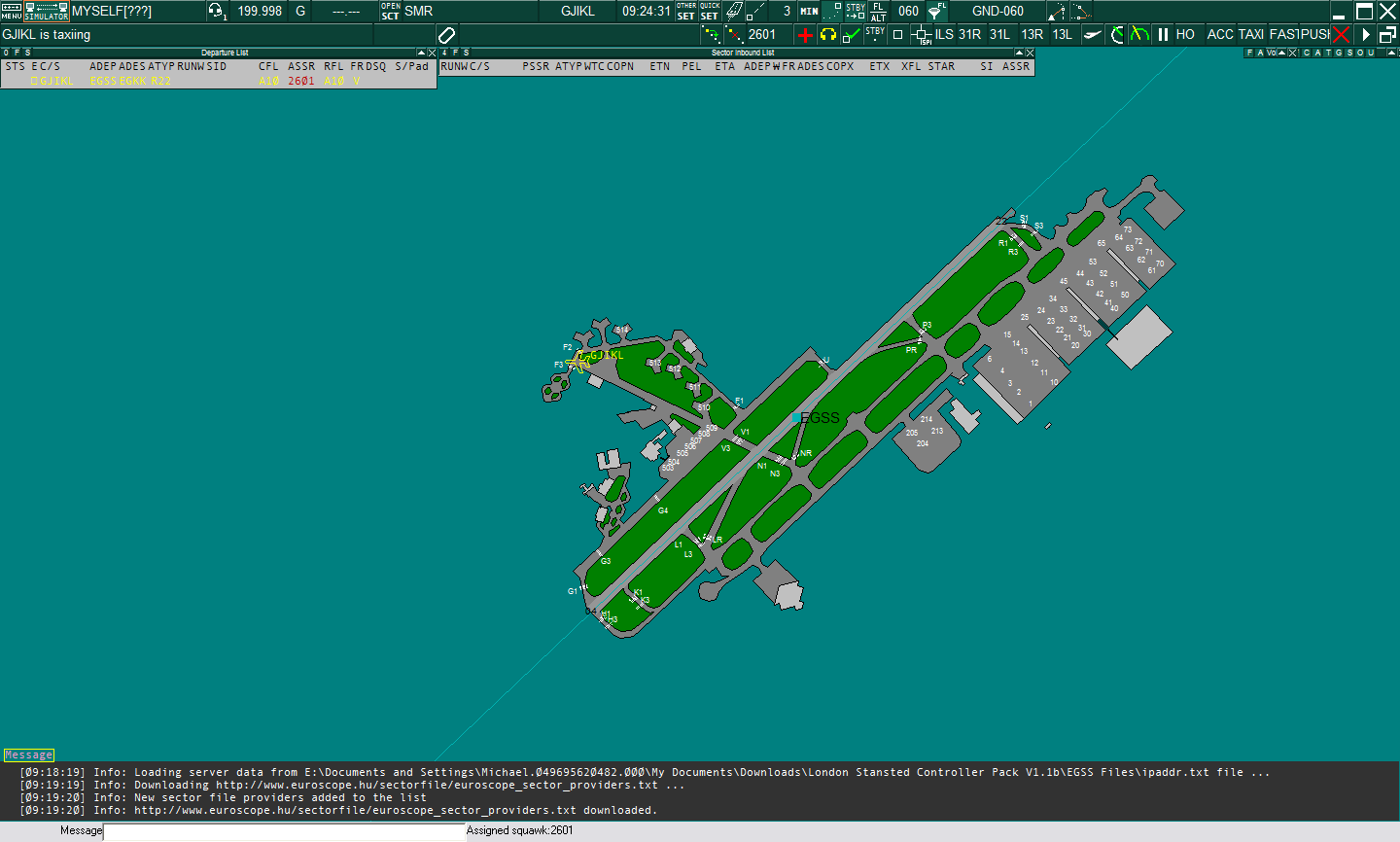Click the red plus emergency icon

point(805,35)
